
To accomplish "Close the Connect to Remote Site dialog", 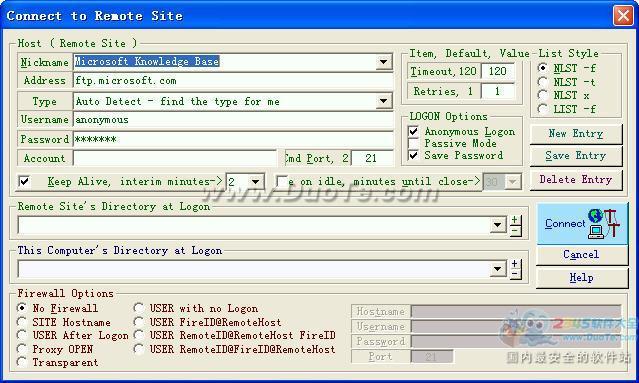I will (623, 16).
